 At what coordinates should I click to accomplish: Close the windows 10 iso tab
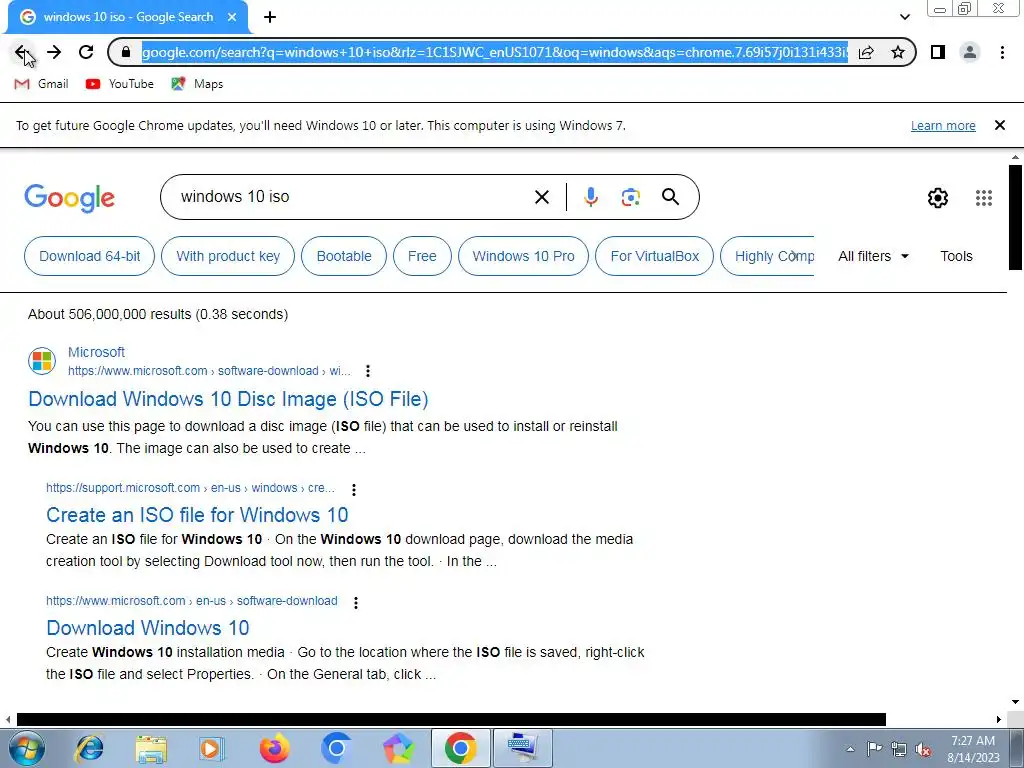pyautogui.click(x=232, y=17)
